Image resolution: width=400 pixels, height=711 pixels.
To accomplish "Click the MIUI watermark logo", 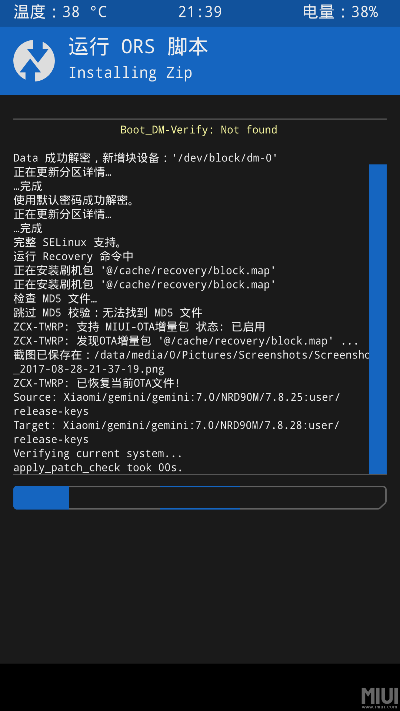I will pyautogui.click(x=380, y=696).
